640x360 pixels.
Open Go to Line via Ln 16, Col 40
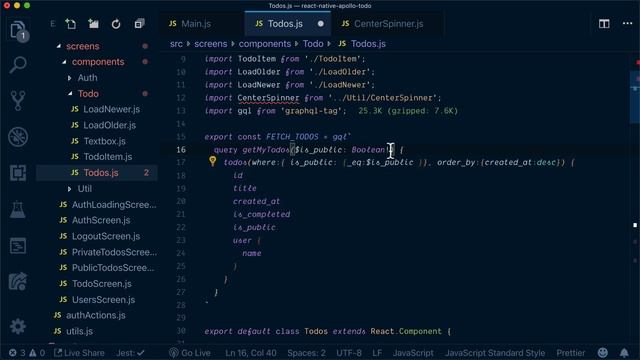coord(251,353)
